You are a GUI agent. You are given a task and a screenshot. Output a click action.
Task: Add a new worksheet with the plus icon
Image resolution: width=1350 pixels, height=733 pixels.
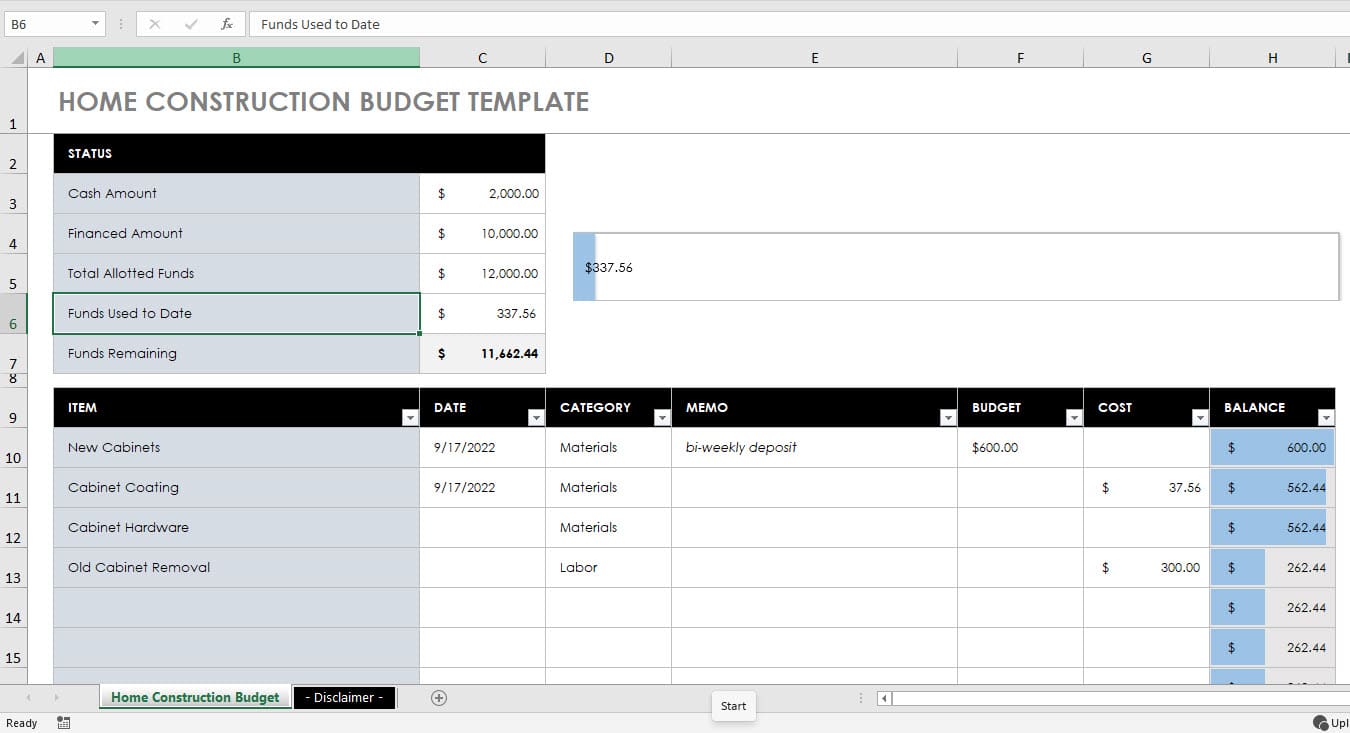pyautogui.click(x=438, y=697)
